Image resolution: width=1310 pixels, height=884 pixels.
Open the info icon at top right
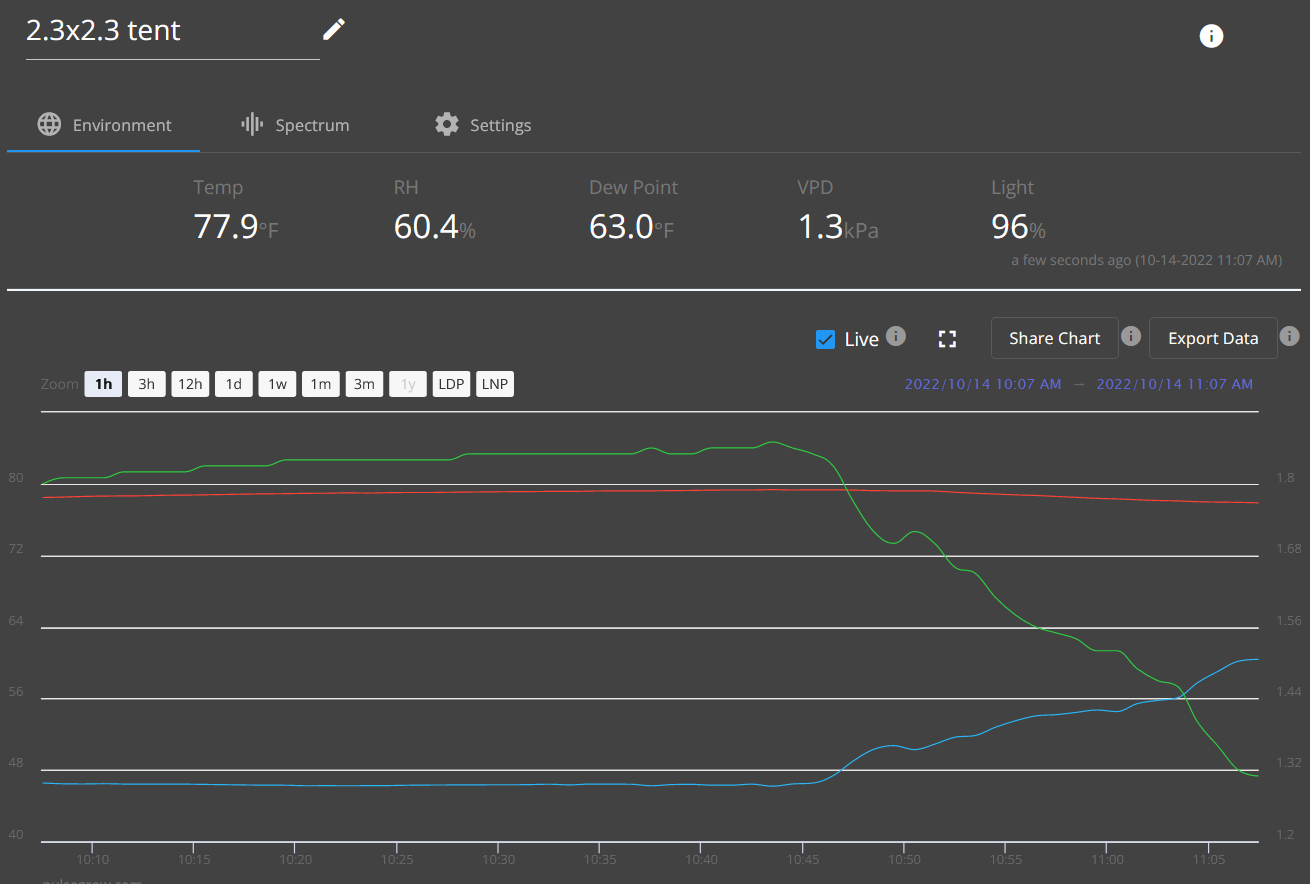(1211, 36)
